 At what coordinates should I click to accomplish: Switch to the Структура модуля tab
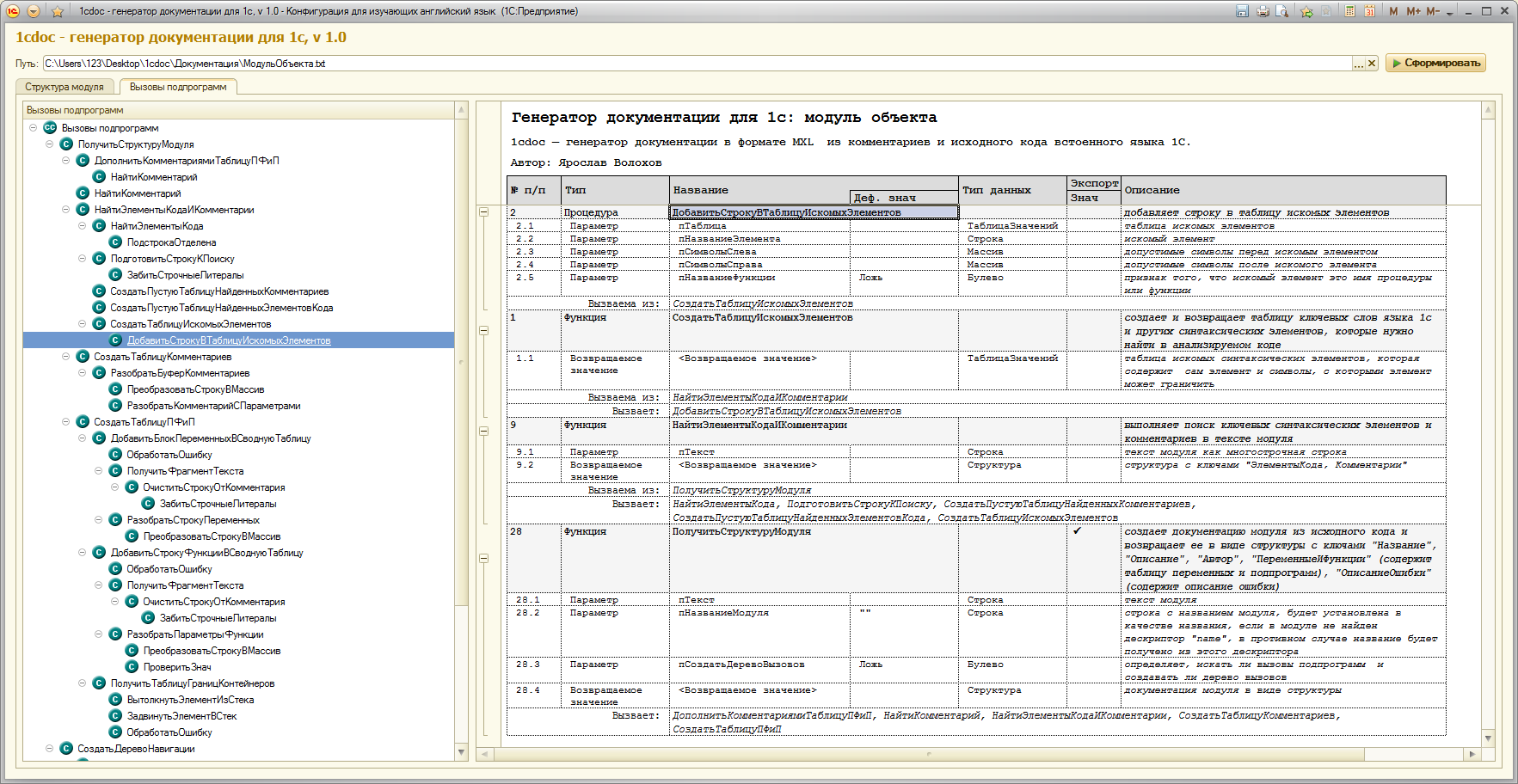(x=65, y=87)
